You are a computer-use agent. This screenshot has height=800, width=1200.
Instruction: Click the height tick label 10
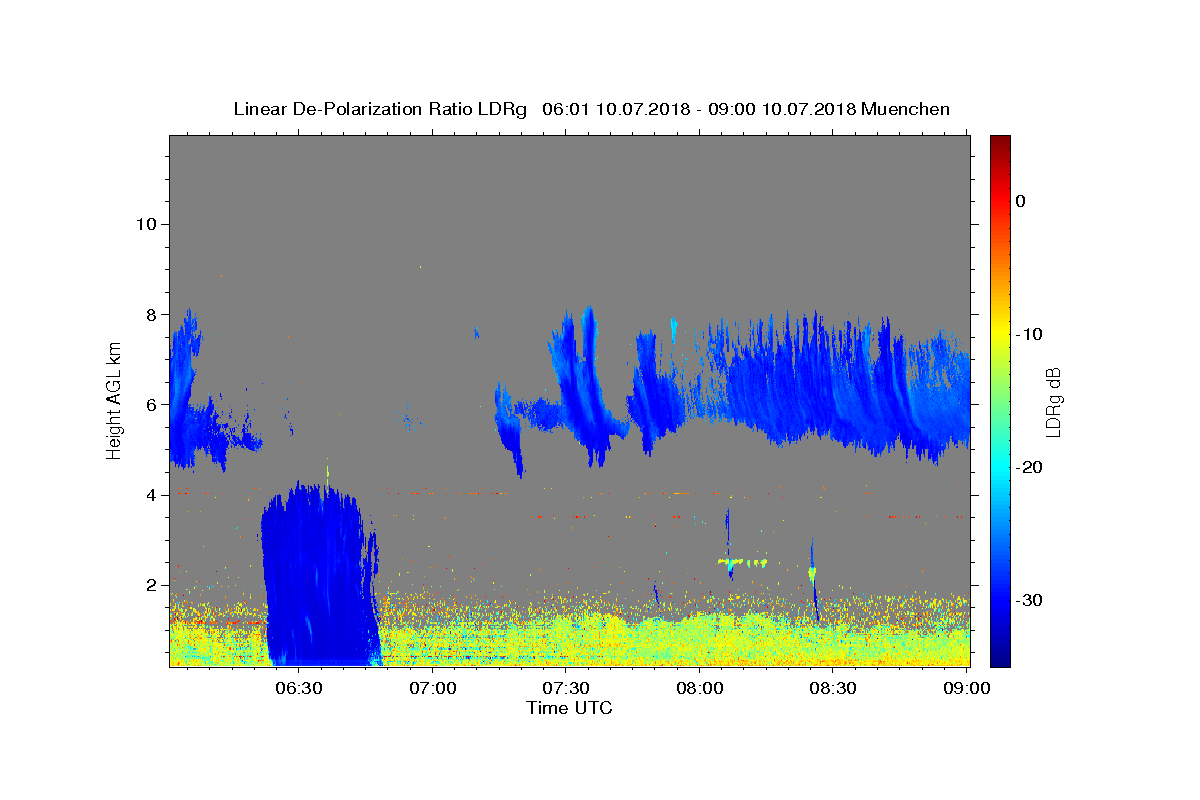[x=145, y=224]
